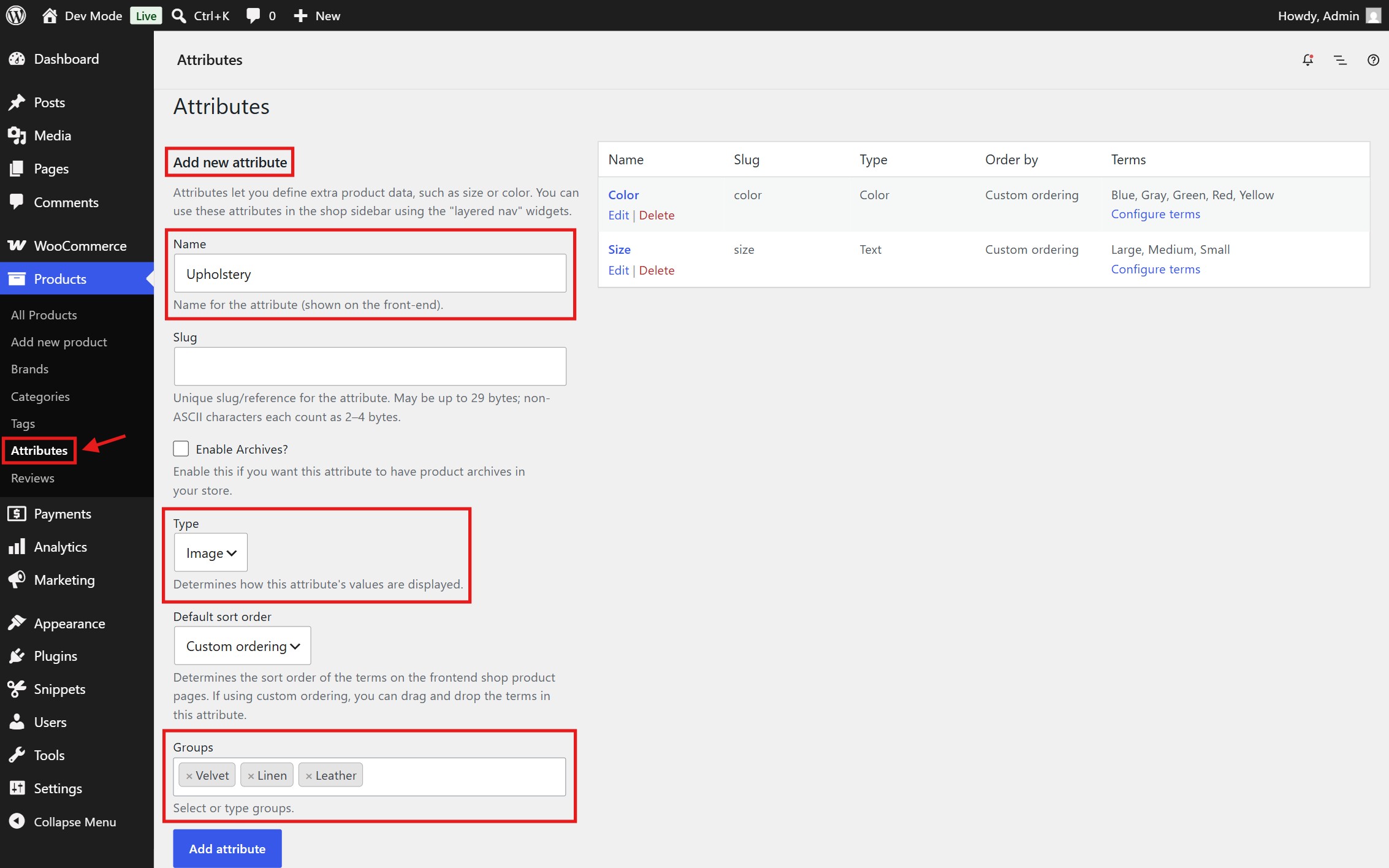1389x868 pixels.
Task: Click the Media icon in sidebar
Action: [17, 135]
